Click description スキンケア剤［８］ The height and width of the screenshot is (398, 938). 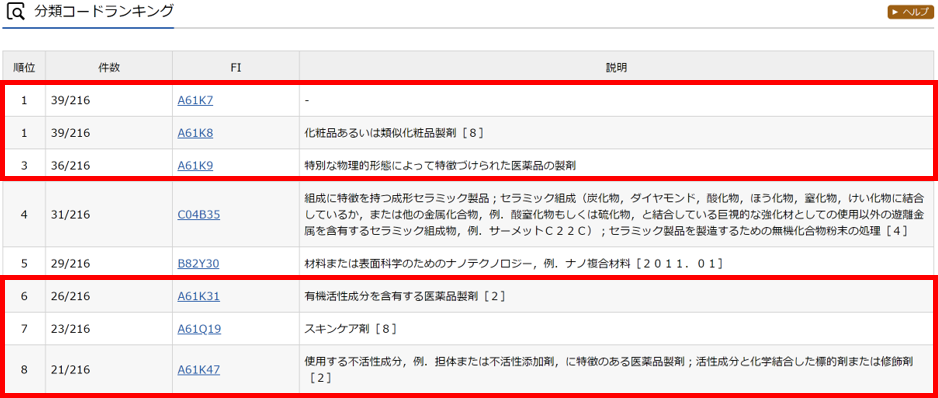tap(351, 328)
